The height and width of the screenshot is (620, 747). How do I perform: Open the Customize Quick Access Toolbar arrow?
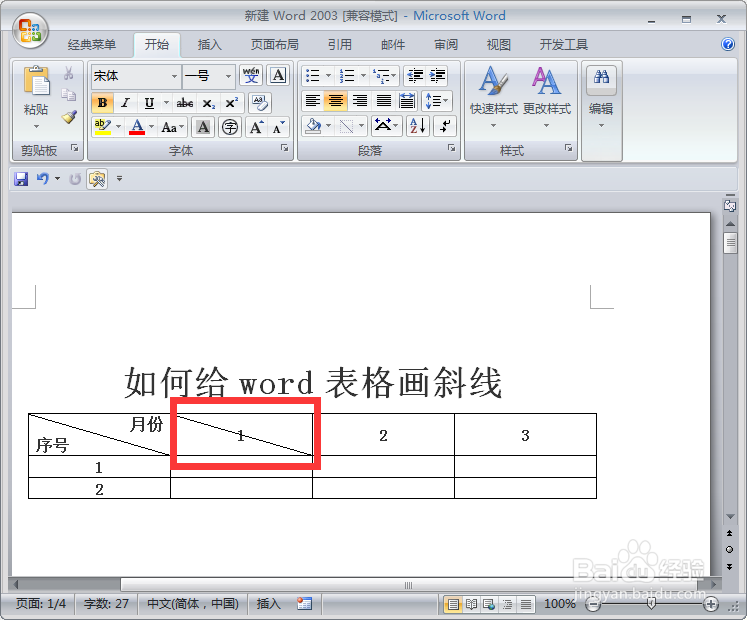120,179
